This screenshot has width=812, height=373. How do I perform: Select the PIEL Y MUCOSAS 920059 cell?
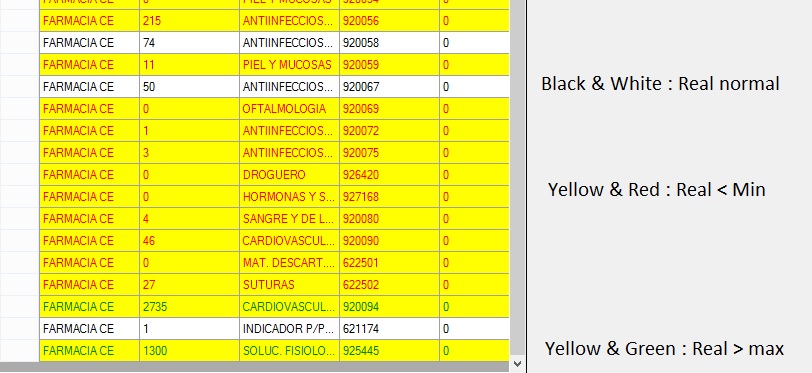tap(289, 65)
